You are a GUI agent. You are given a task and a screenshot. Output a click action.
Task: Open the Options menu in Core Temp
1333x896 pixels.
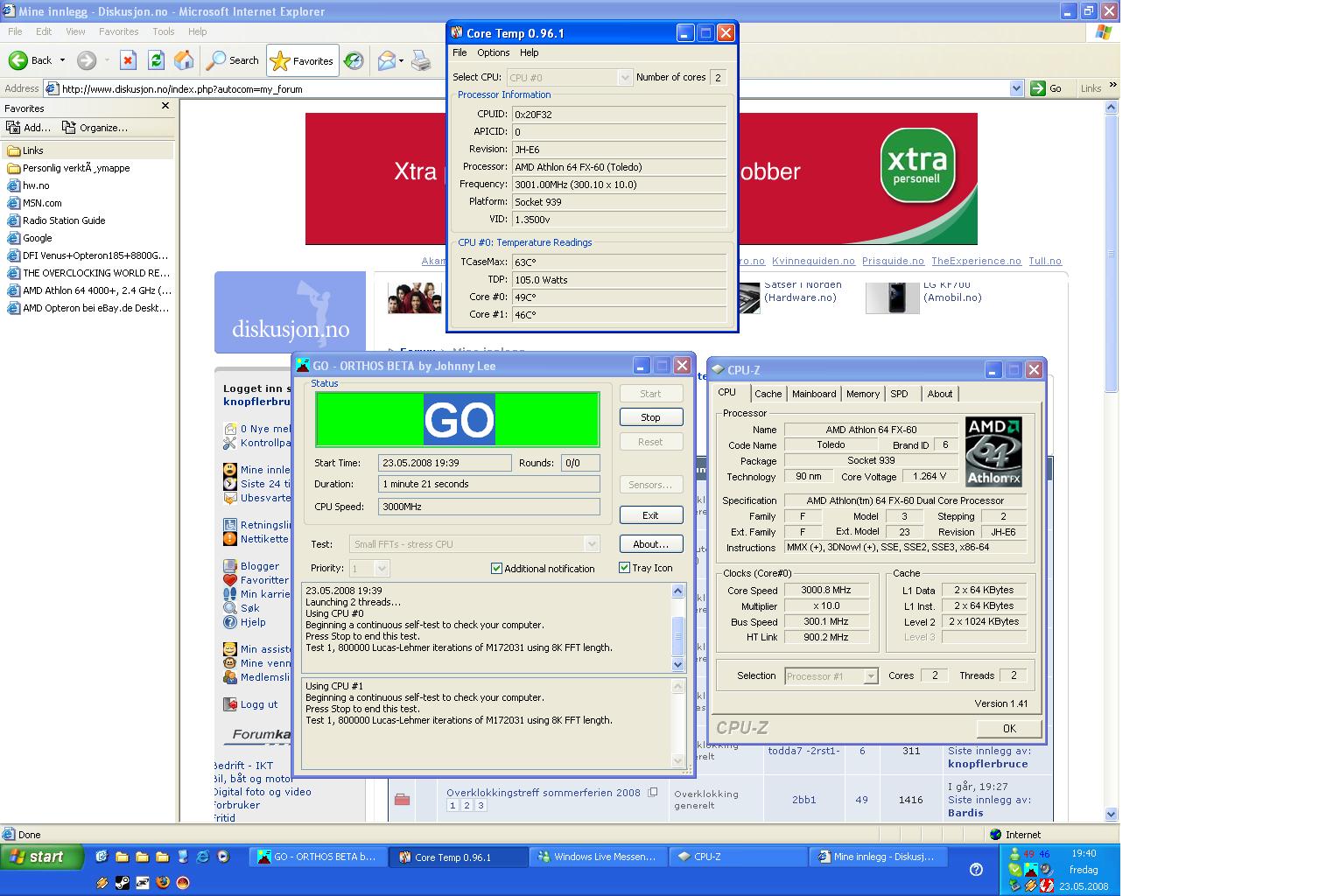(x=494, y=52)
